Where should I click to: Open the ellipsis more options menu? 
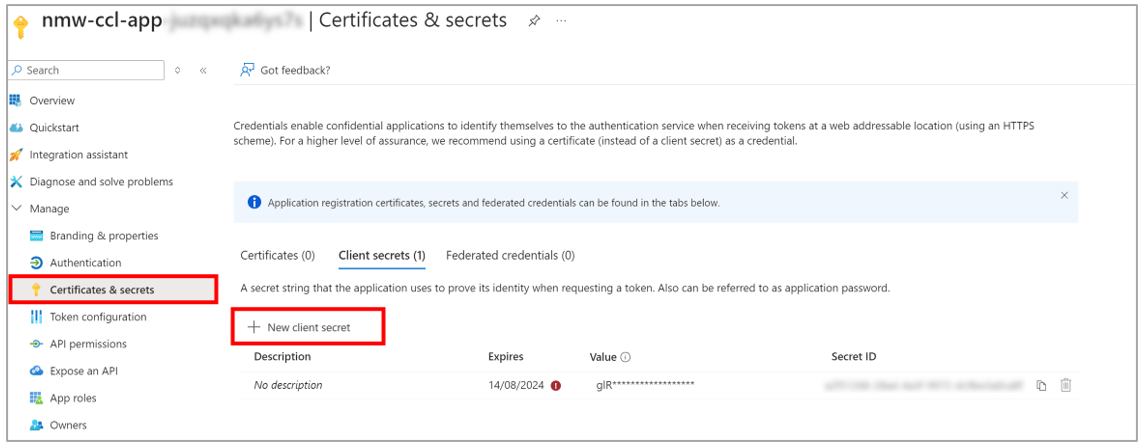[x=561, y=21]
